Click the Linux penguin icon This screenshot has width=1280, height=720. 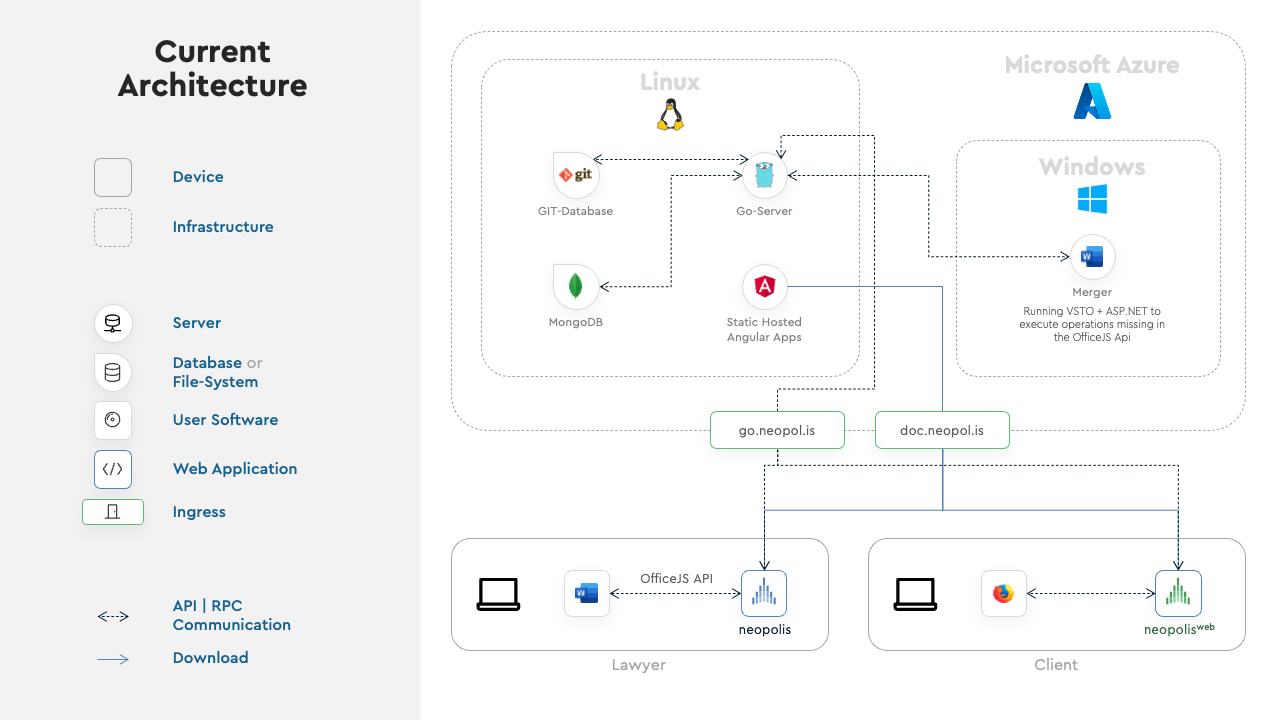click(x=670, y=115)
